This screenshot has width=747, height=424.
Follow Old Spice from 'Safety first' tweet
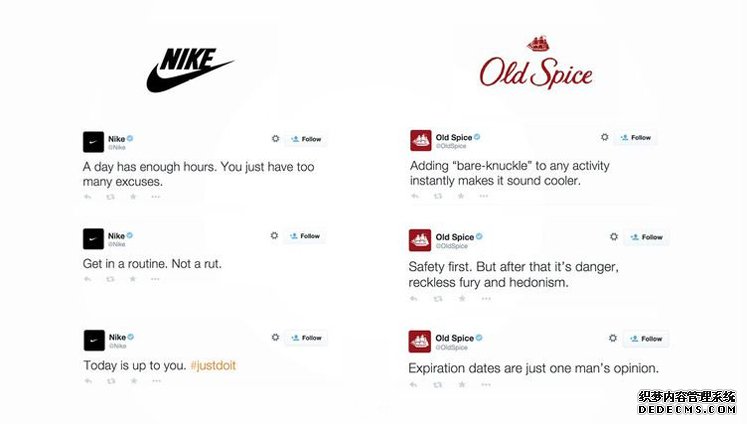pos(646,237)
